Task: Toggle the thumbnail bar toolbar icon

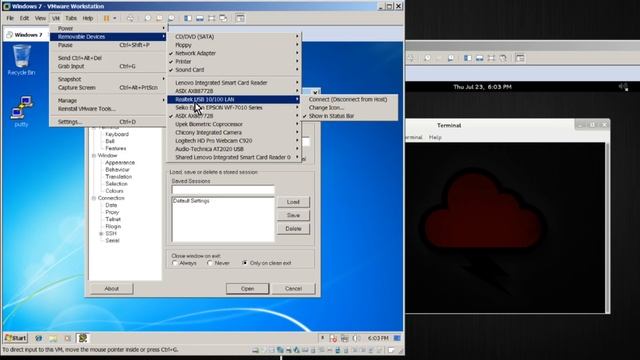Action: pos(200,18)
